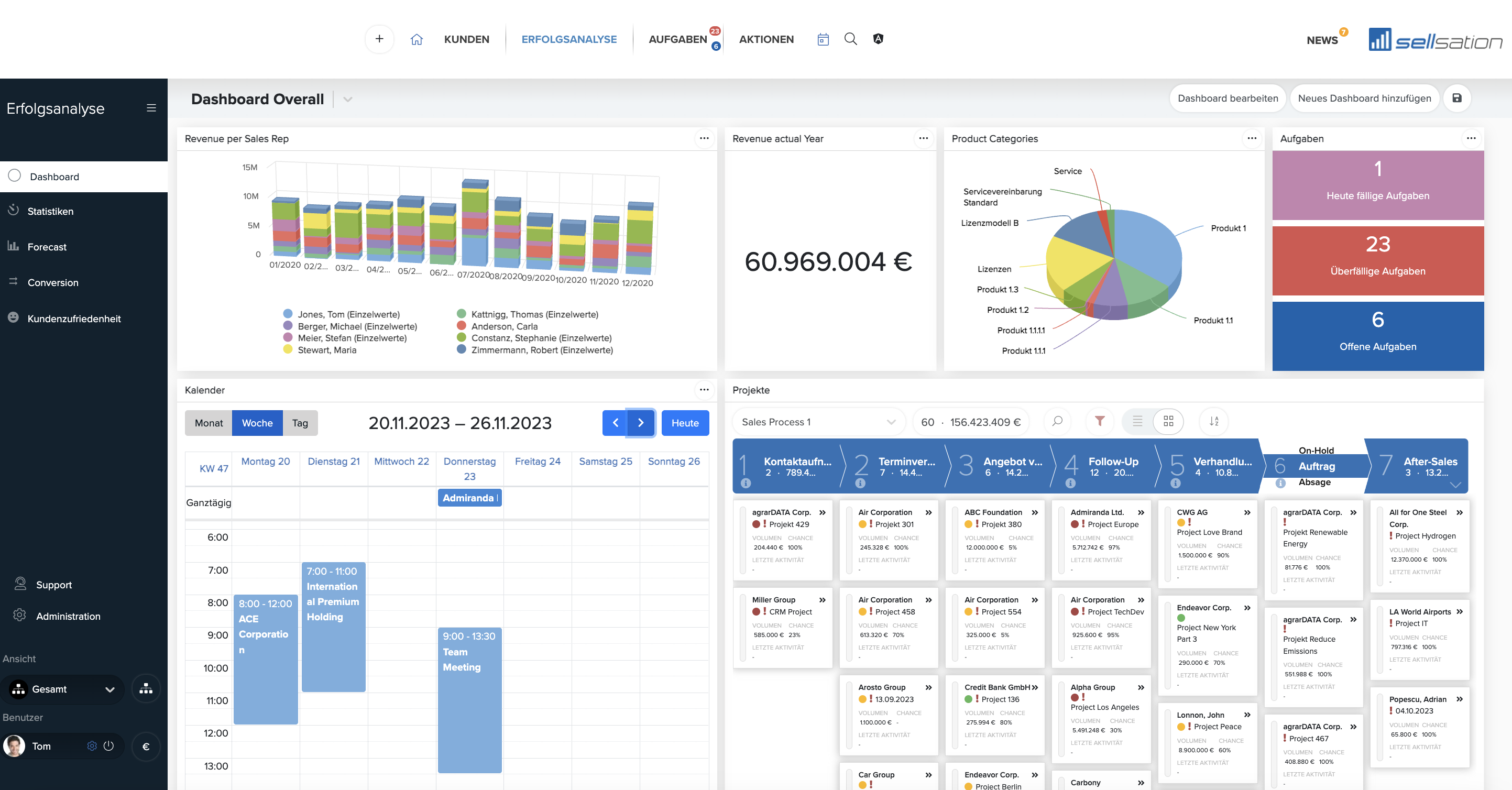Open Revenue per Sales Rep widget options
Viewport: 1512px width, 790px height.
704,138
